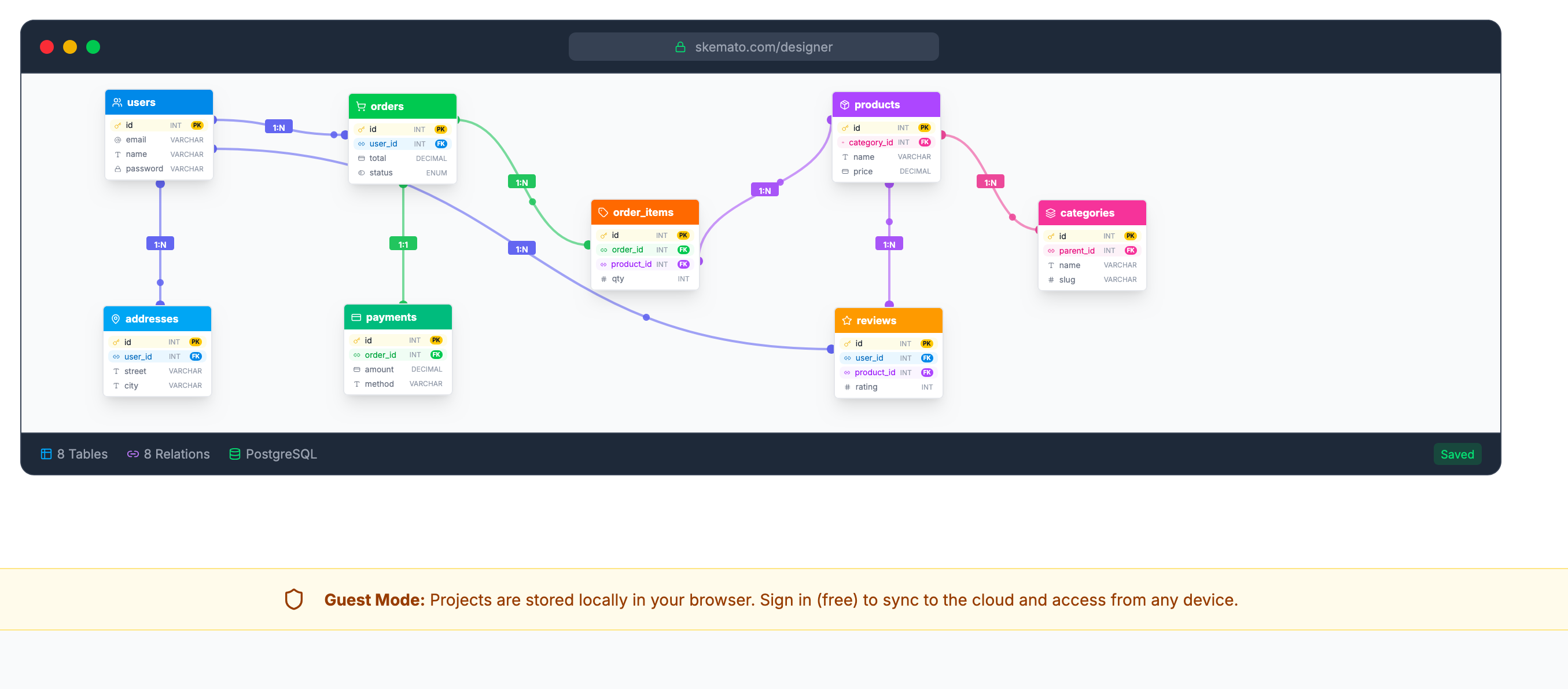
Task: Click the reviews star icon
Action: [846, 320]
